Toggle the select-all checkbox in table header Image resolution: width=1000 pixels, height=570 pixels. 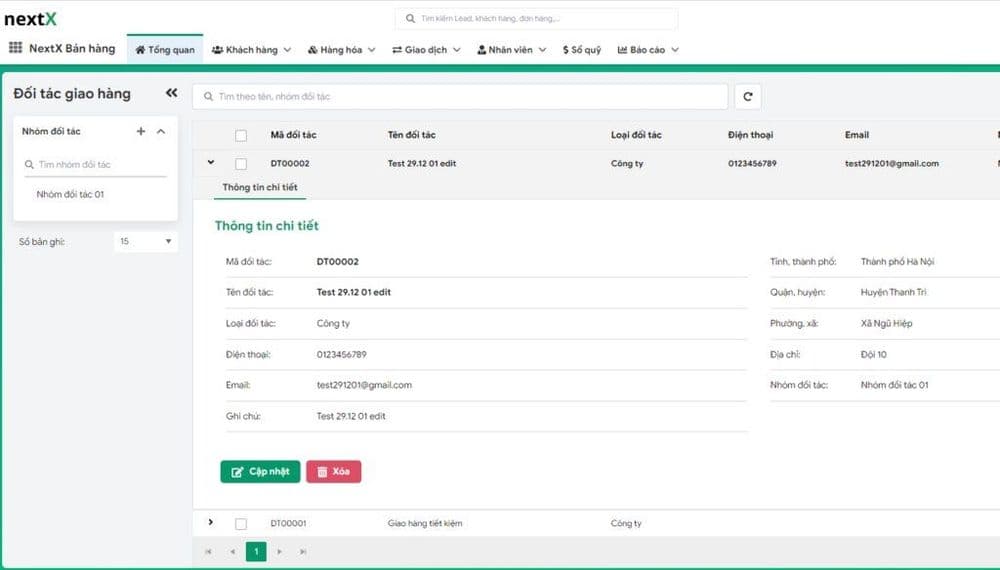241,135
